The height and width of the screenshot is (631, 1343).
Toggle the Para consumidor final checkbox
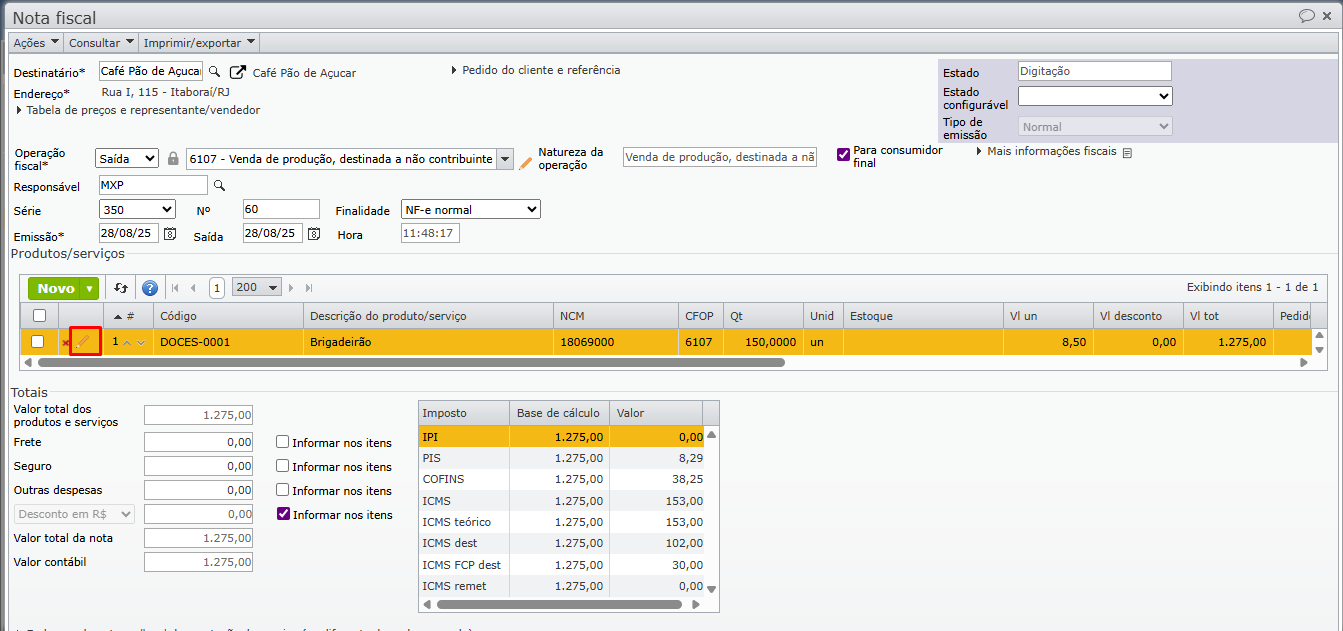click(x=843, y=154)
